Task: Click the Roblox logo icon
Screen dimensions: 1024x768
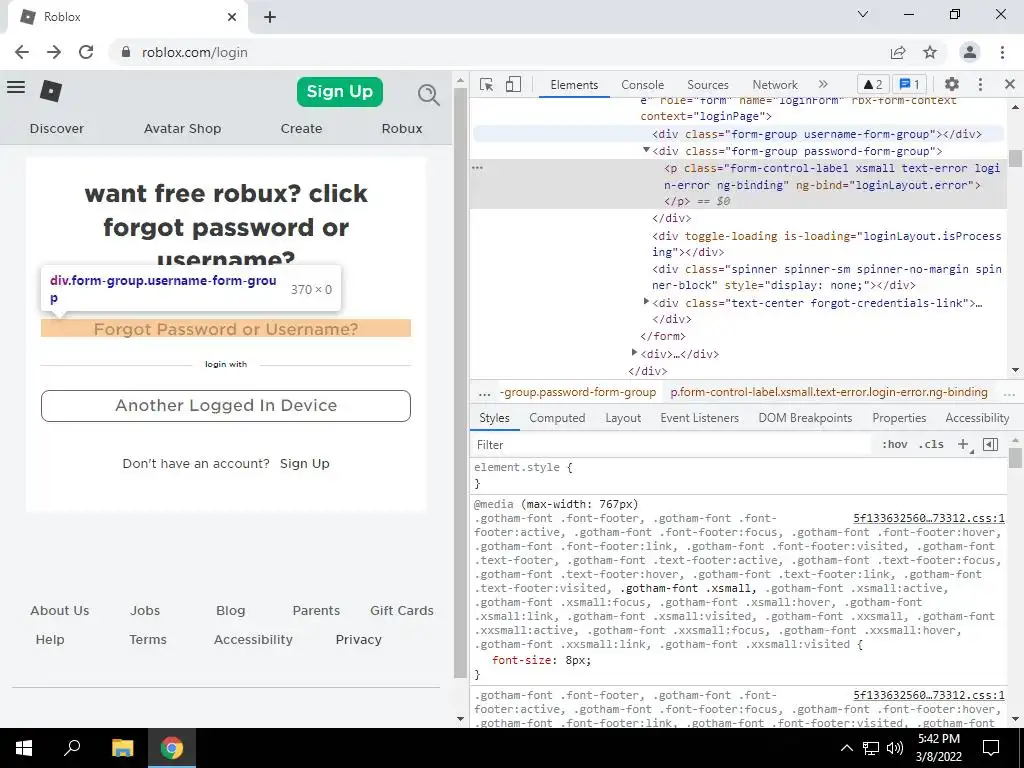Action: [x=51, y=91]
